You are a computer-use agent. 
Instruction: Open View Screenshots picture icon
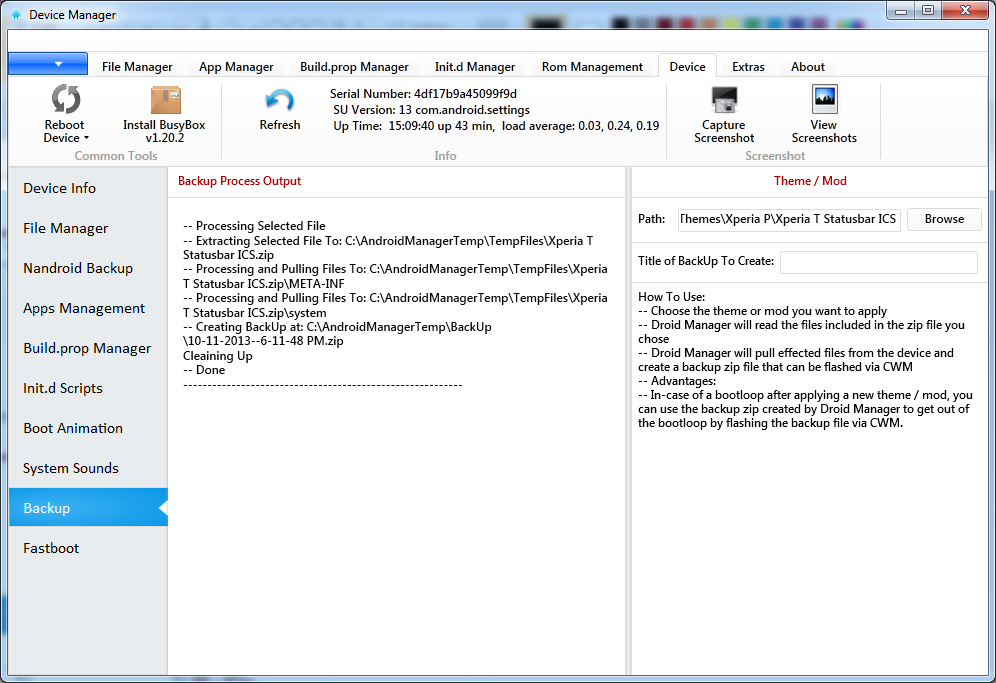(x=824, y=101)
